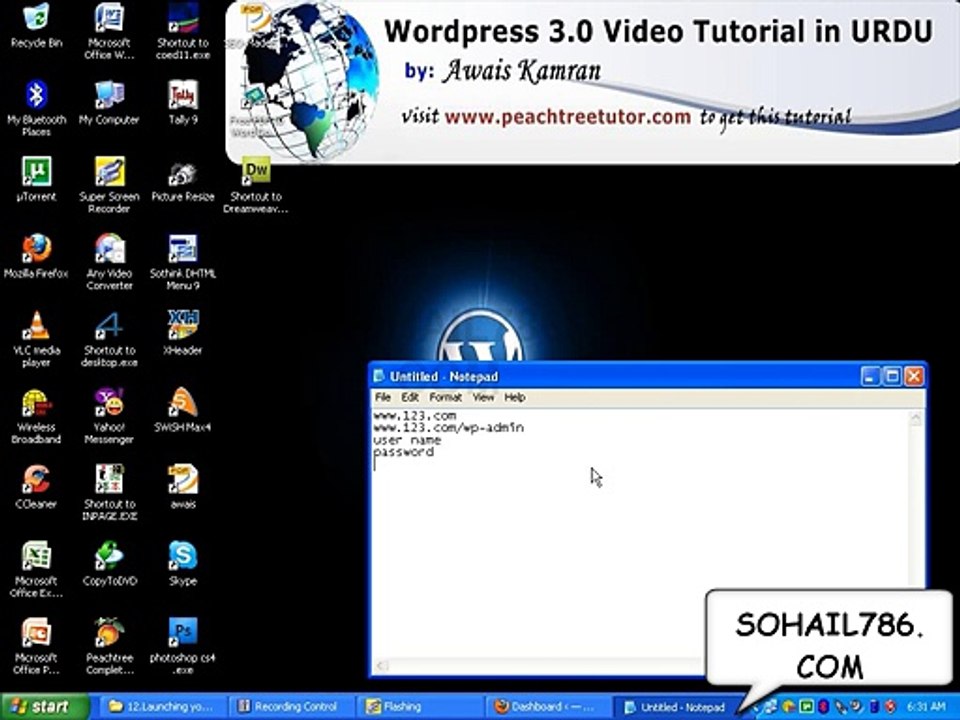960x720 pixels.
Task: Select Shortcut to INPAGE.EXE icon
Action: coord(109,492)
